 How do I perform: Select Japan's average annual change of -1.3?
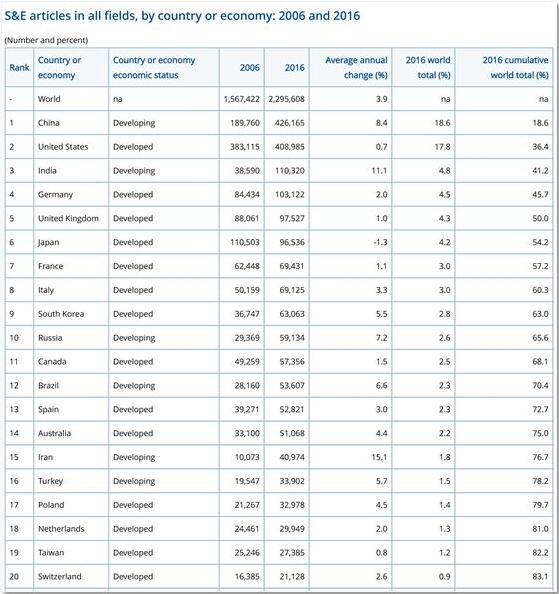380,242
